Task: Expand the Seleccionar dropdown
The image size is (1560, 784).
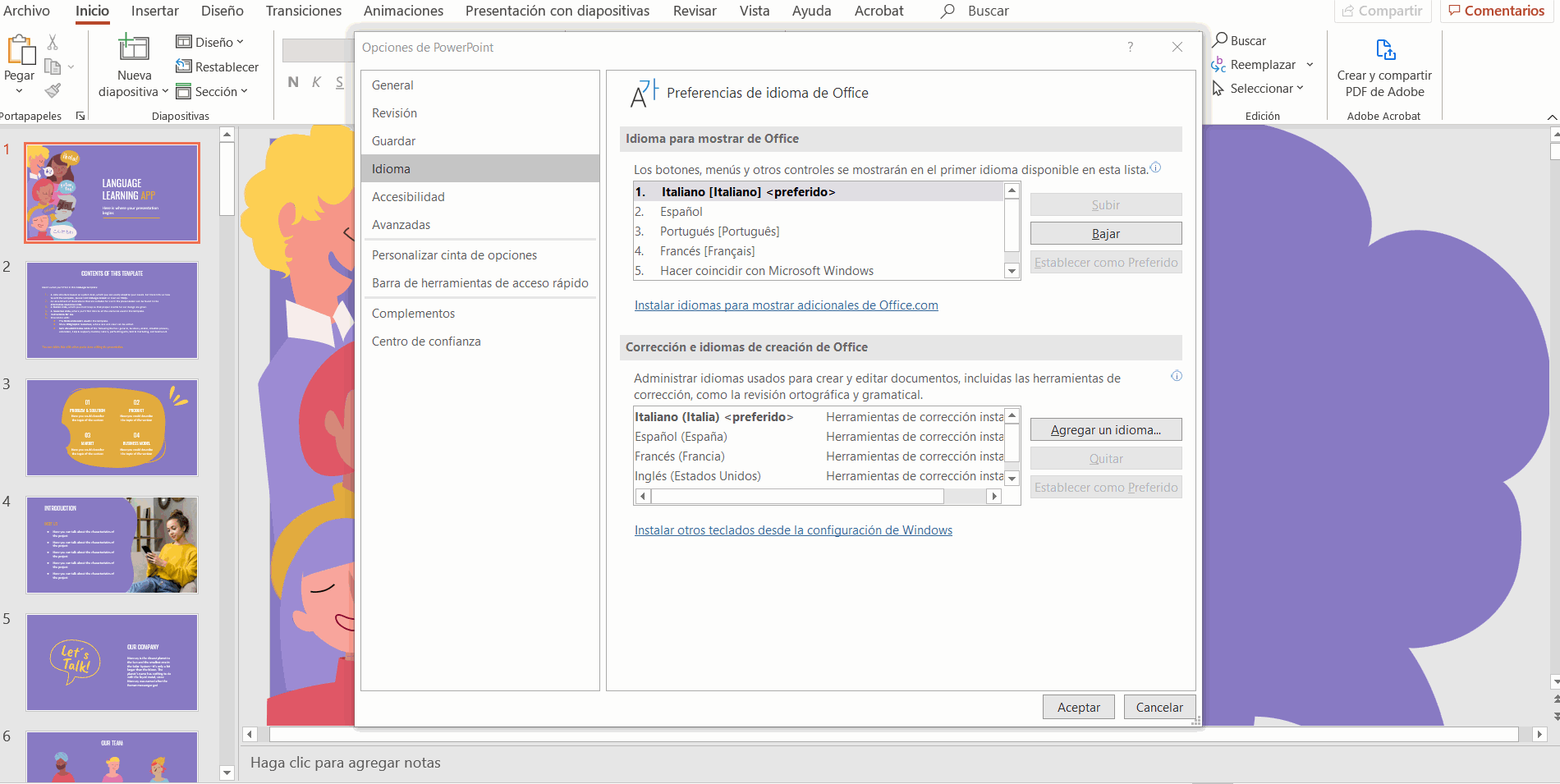Action: pyautogui.click(x=1300, y=88)
